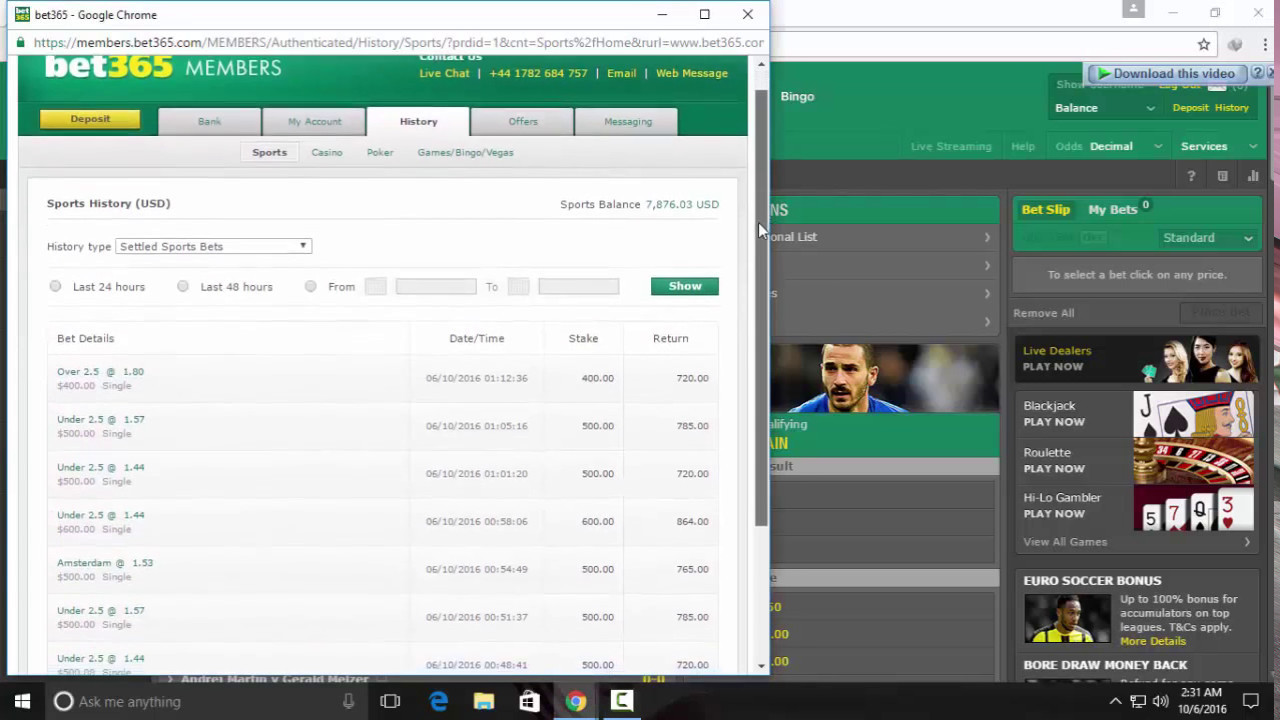The image size is (1280, 720).
Task: Switch to the My Bets tab
Action: coord(1113,209)
